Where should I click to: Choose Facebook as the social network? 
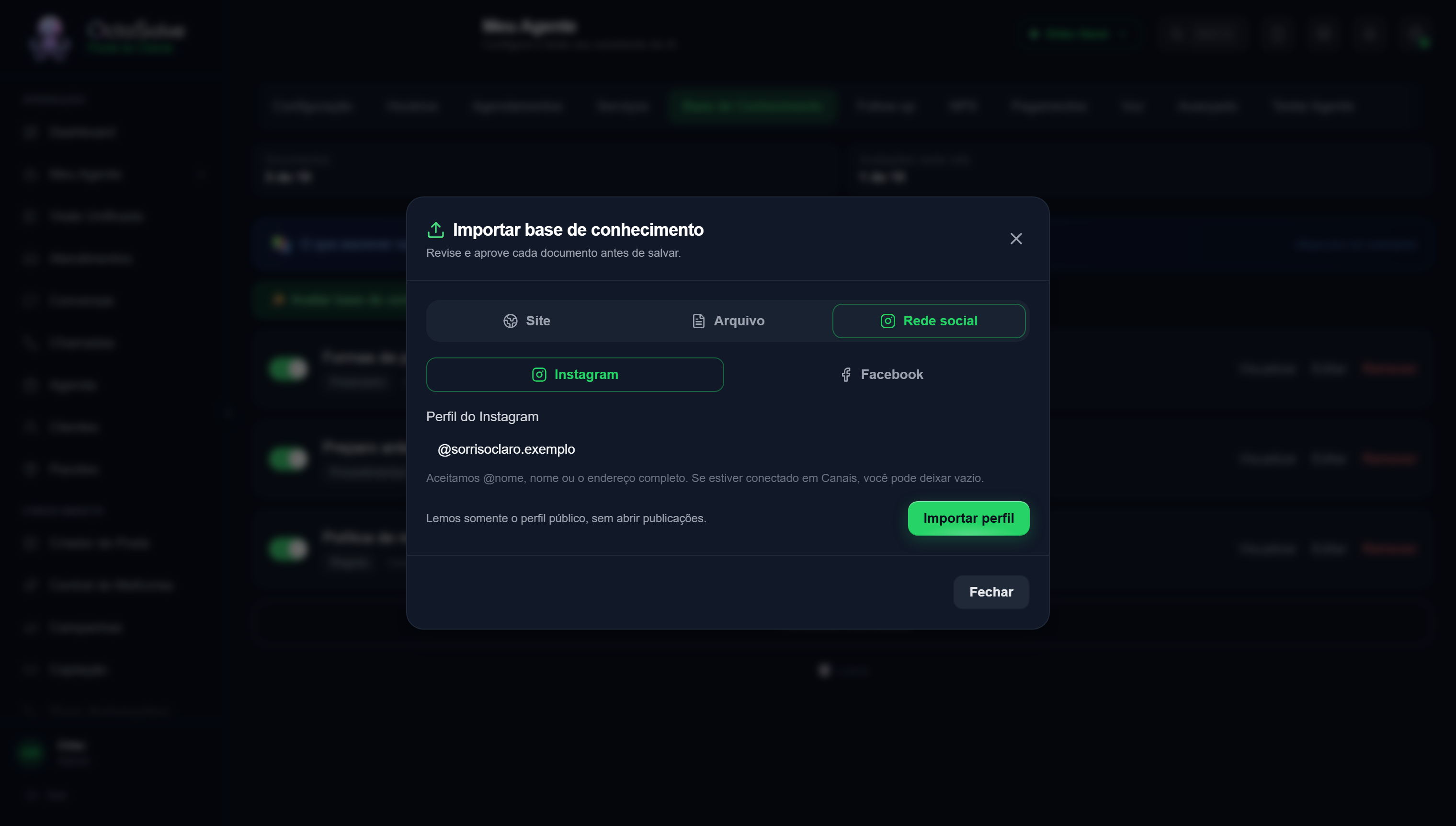pyautogui.click(x=881, y=374)
